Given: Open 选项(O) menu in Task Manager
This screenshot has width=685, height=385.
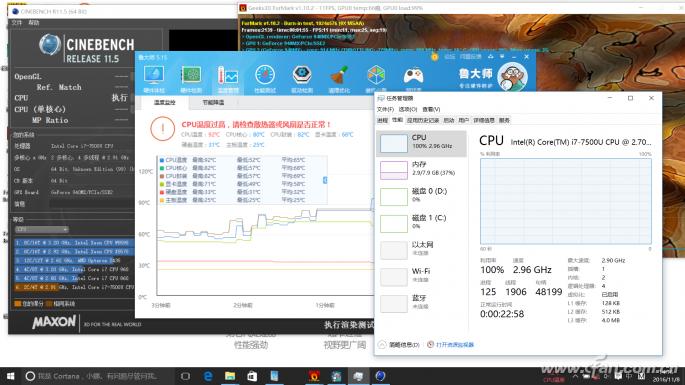Looking at the screenshot, I should click(x=408, y=109).
